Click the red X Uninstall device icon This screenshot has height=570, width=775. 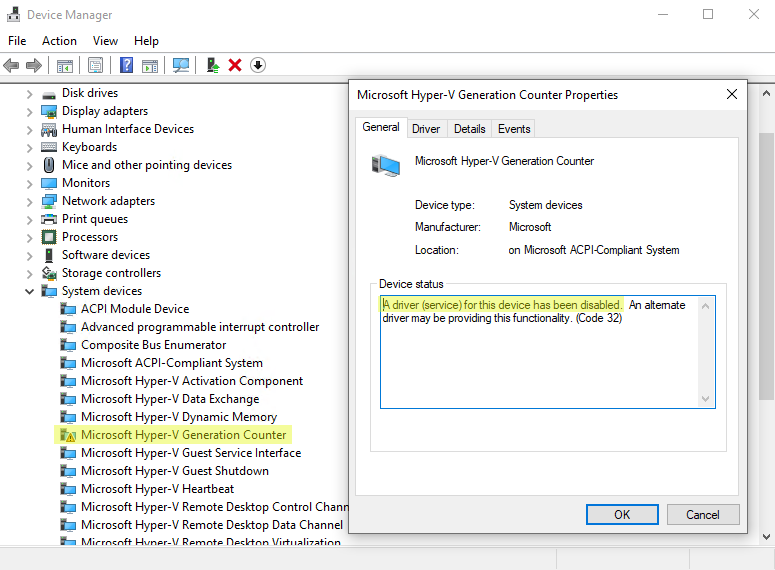point(235,65)
